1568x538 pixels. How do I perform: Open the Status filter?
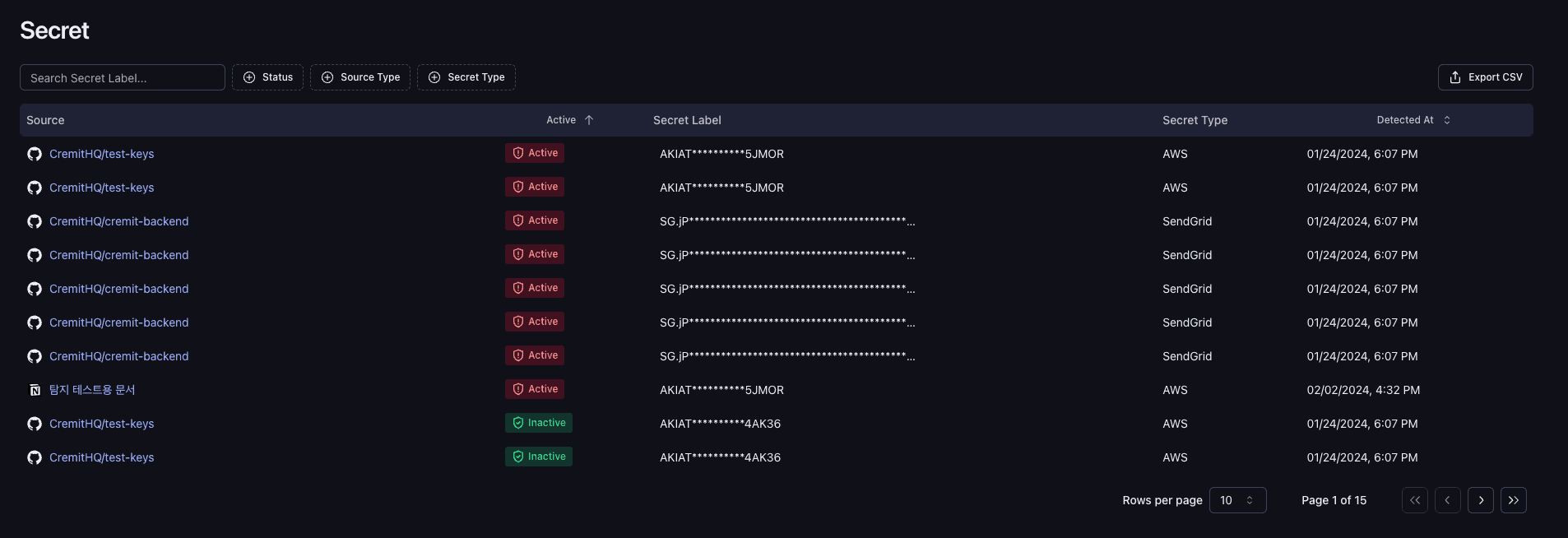pos(267,77)
